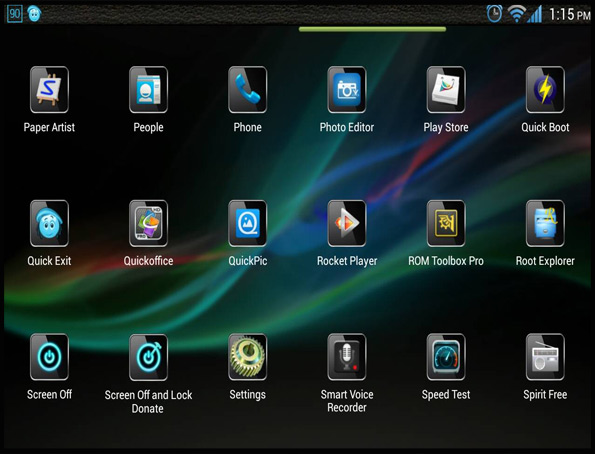Click the green page indicator bar

pos(372,29)
